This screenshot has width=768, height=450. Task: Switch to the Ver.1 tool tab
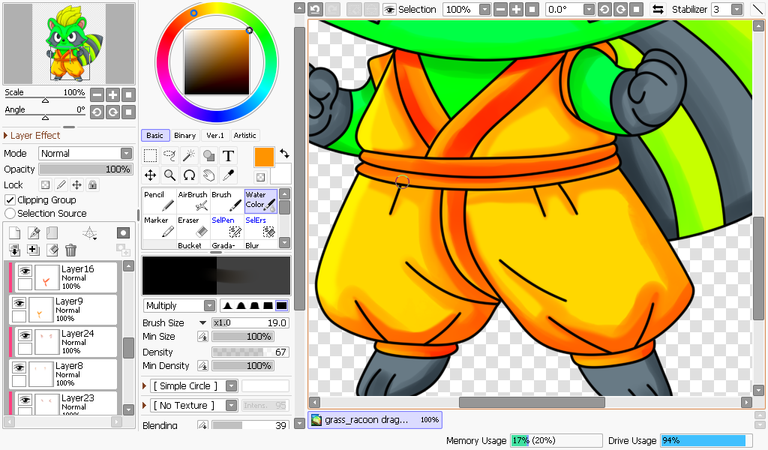pyautogui.click(x=215, y=135)
